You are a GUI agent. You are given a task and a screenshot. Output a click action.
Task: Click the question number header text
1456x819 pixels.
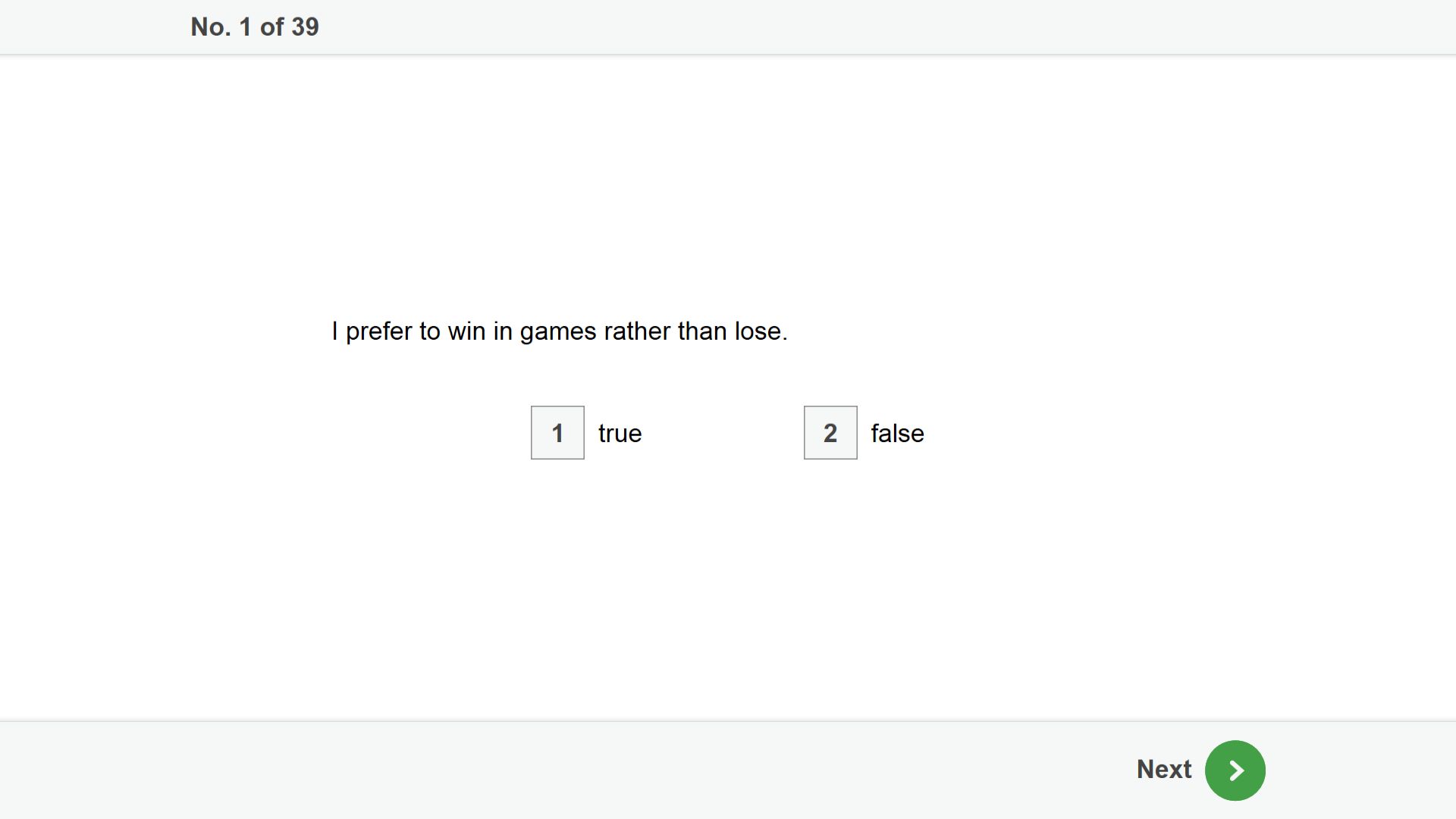pos(255,27)
